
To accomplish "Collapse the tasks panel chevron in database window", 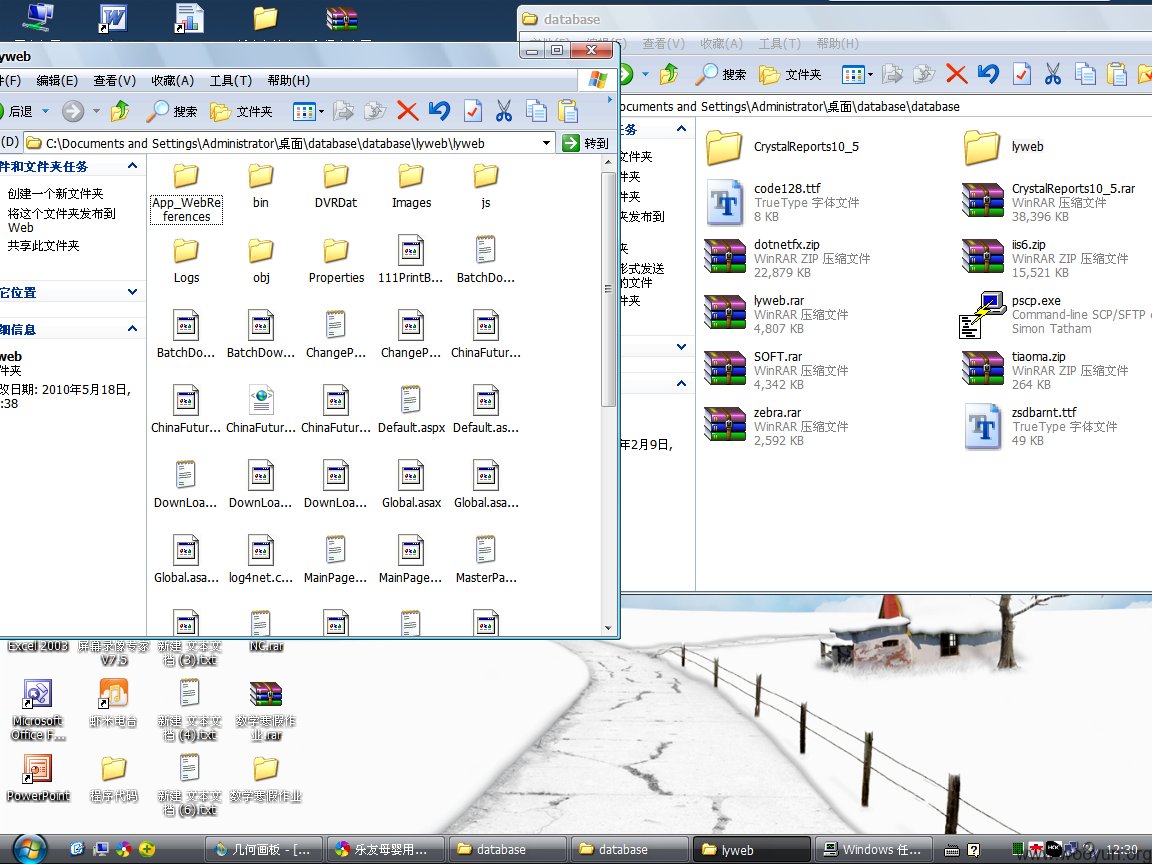I will (x=681, y=129).
